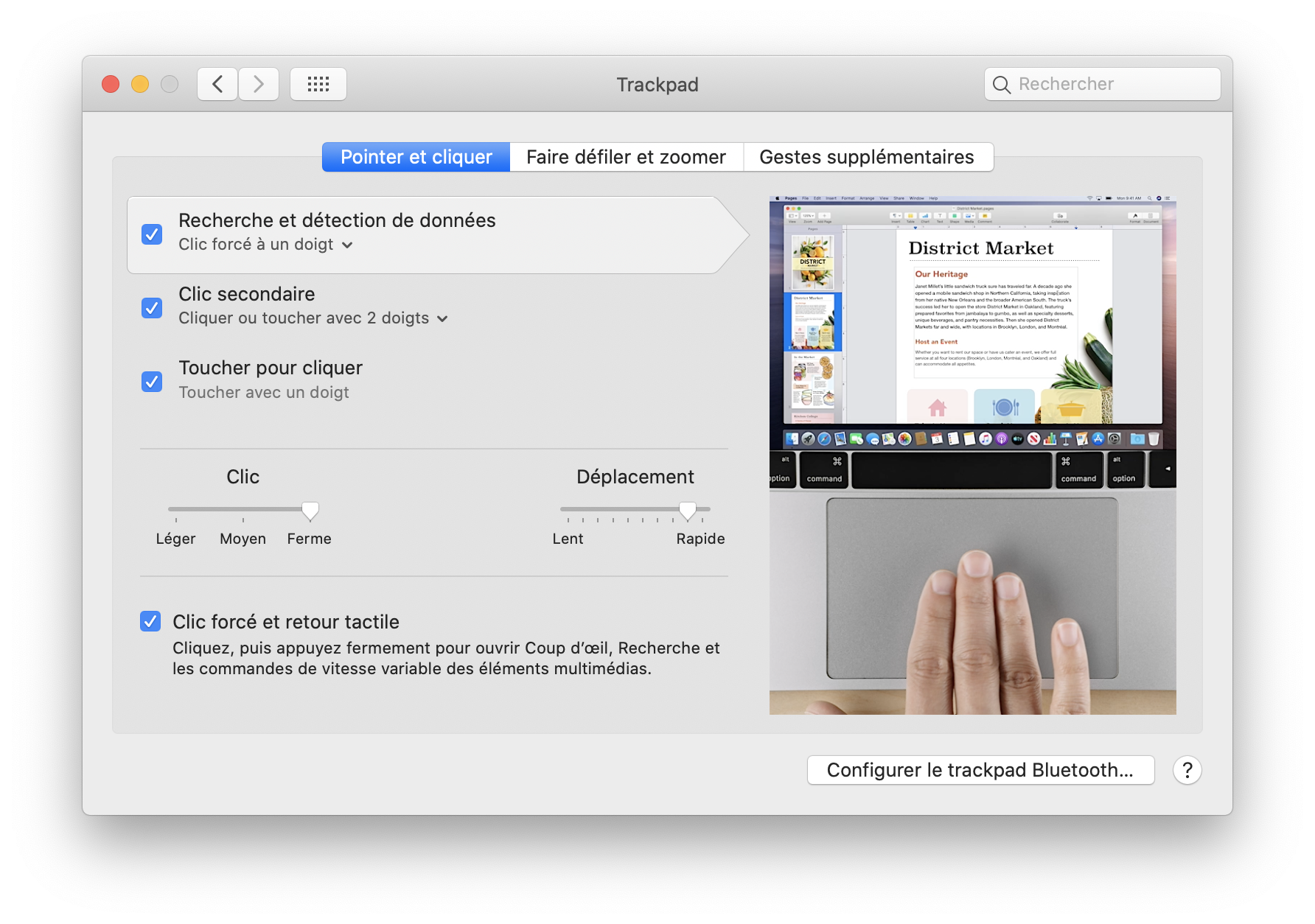Open help with the question mark button
Viewport: 1315px width, 924px height.
1187,770
